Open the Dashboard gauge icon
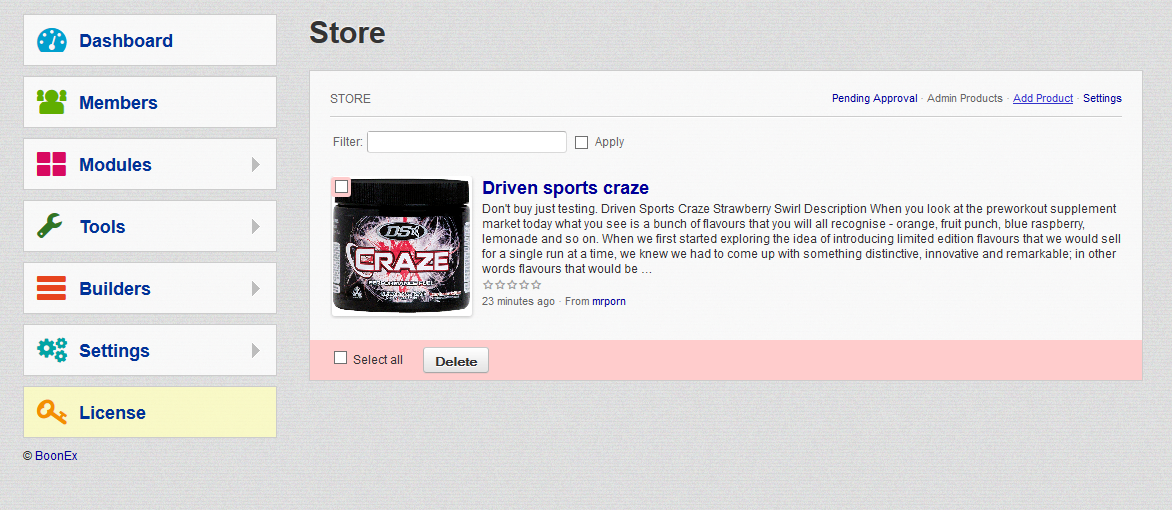This screenshot has width=1172, height=510. click(x=52, y=40)
